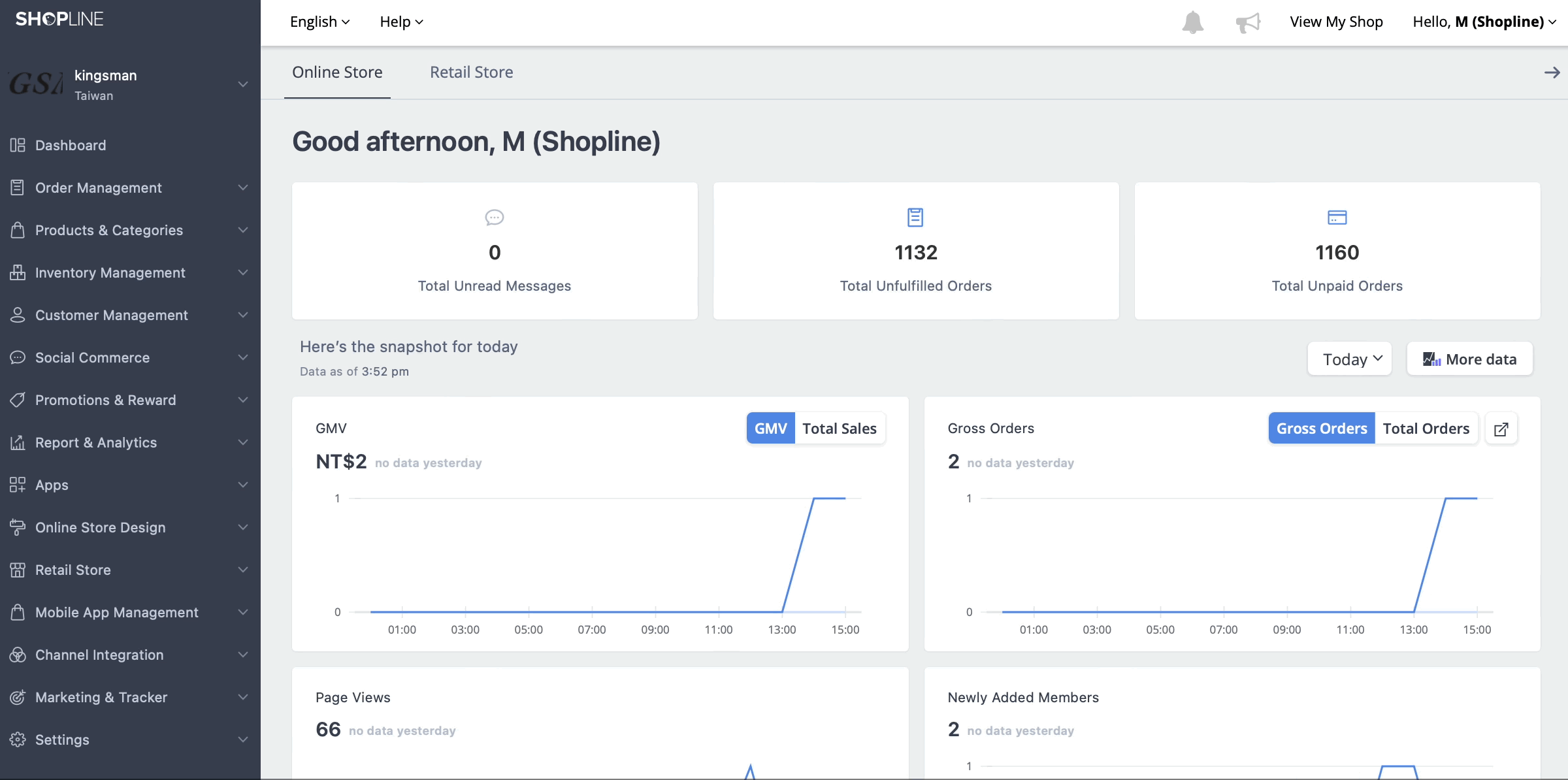Open Channel Integration menu item
This screenshot has height=780, width=1568.
pyautogui.click(x=130, y=655)
